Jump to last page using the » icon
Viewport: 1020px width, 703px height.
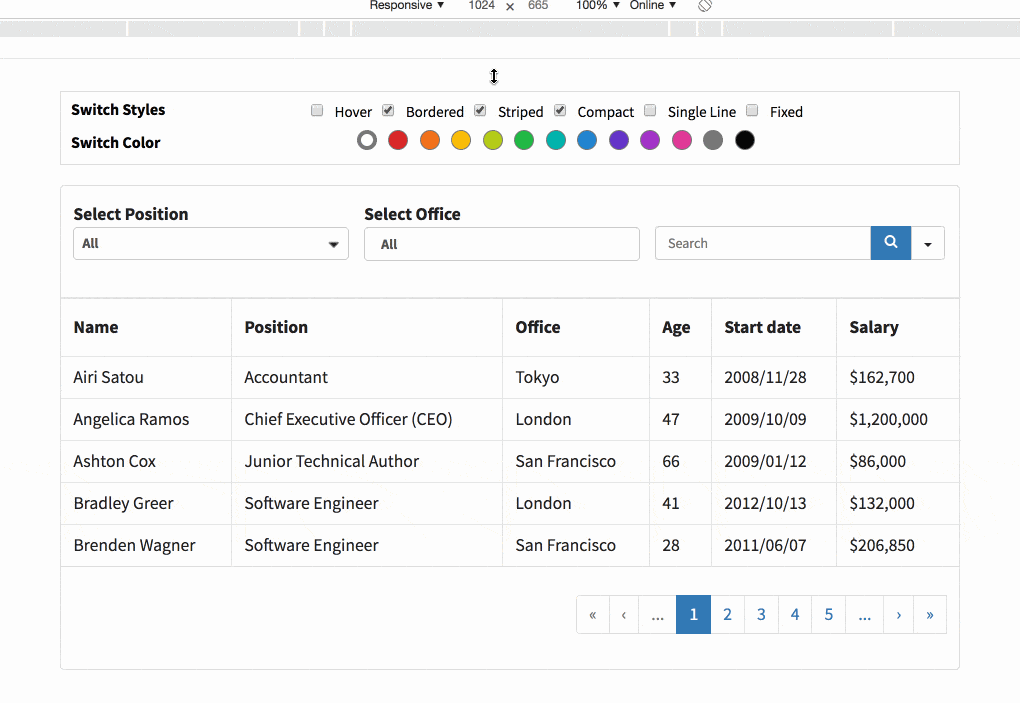pos(929,614)
